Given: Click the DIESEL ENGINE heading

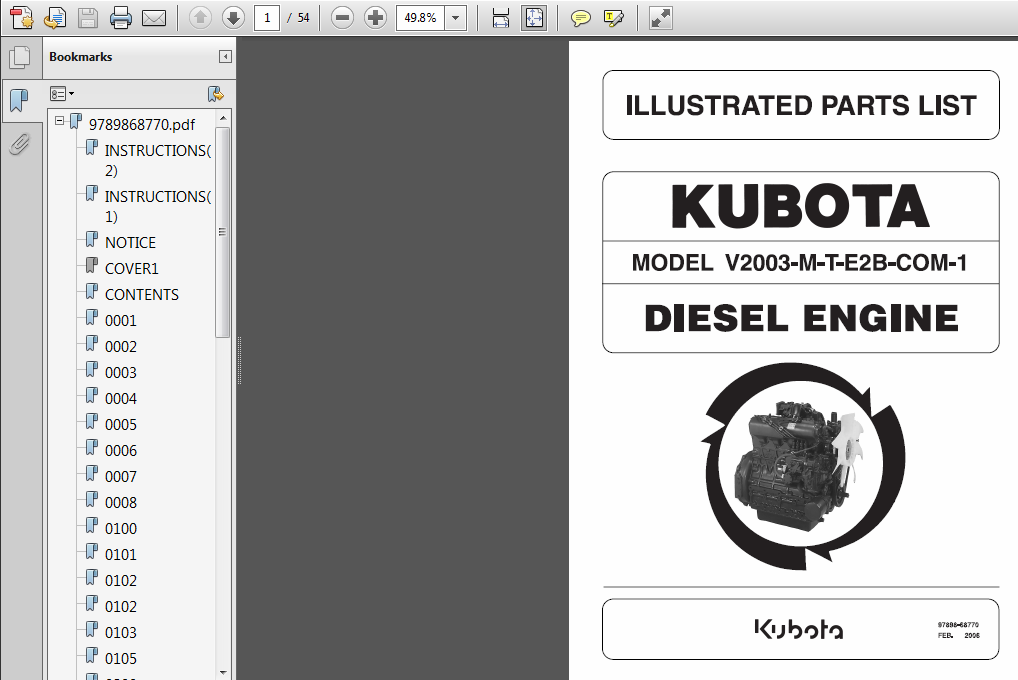Looking at the screenshot, I should [x=801, y=318].
